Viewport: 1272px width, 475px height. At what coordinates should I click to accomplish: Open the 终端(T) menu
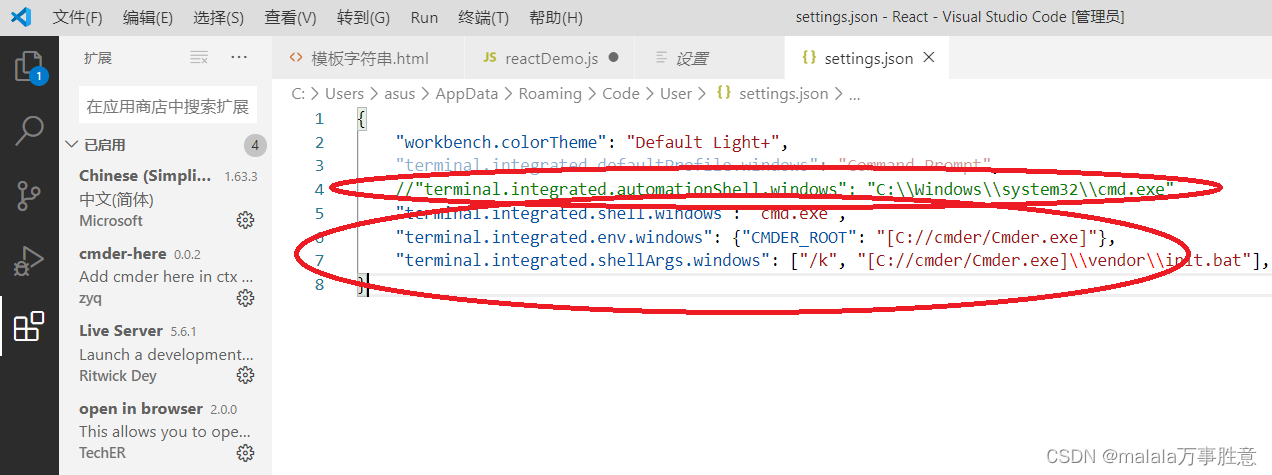pyautogui.click(x=483, y=18)
